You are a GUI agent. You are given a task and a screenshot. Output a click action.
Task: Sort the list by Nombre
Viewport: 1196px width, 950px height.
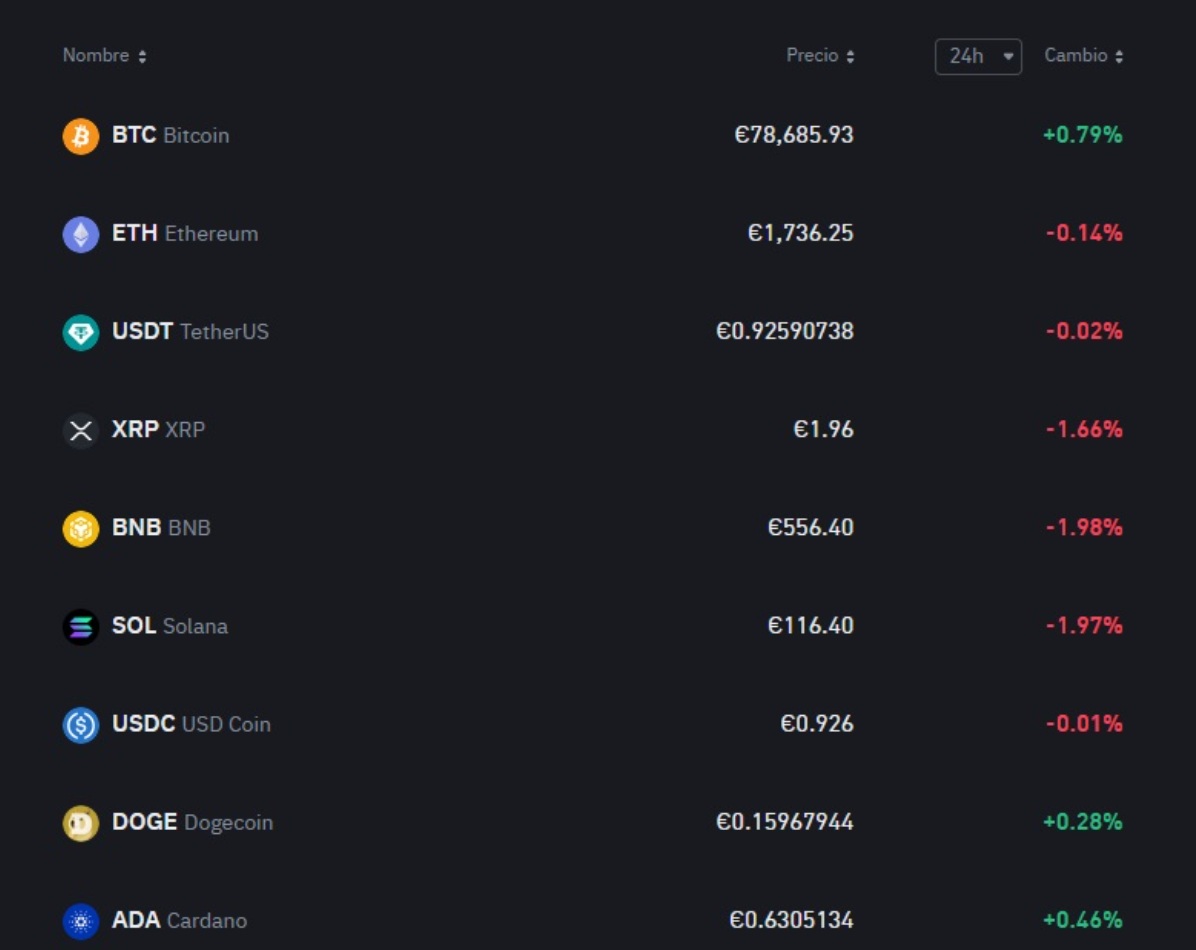pos(105,56)
